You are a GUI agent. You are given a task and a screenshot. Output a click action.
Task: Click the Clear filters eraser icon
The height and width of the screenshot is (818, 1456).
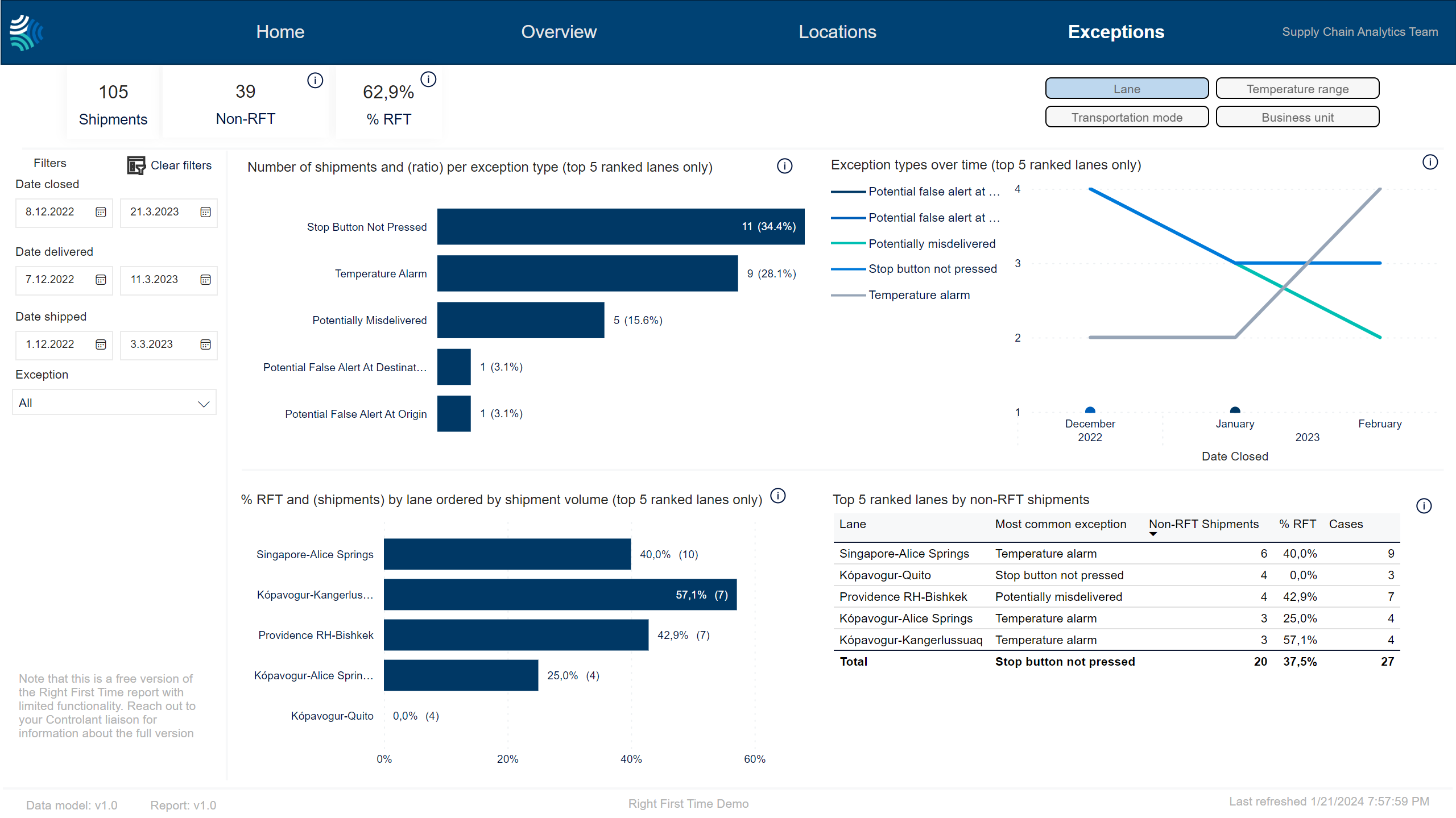coord(136,165)
